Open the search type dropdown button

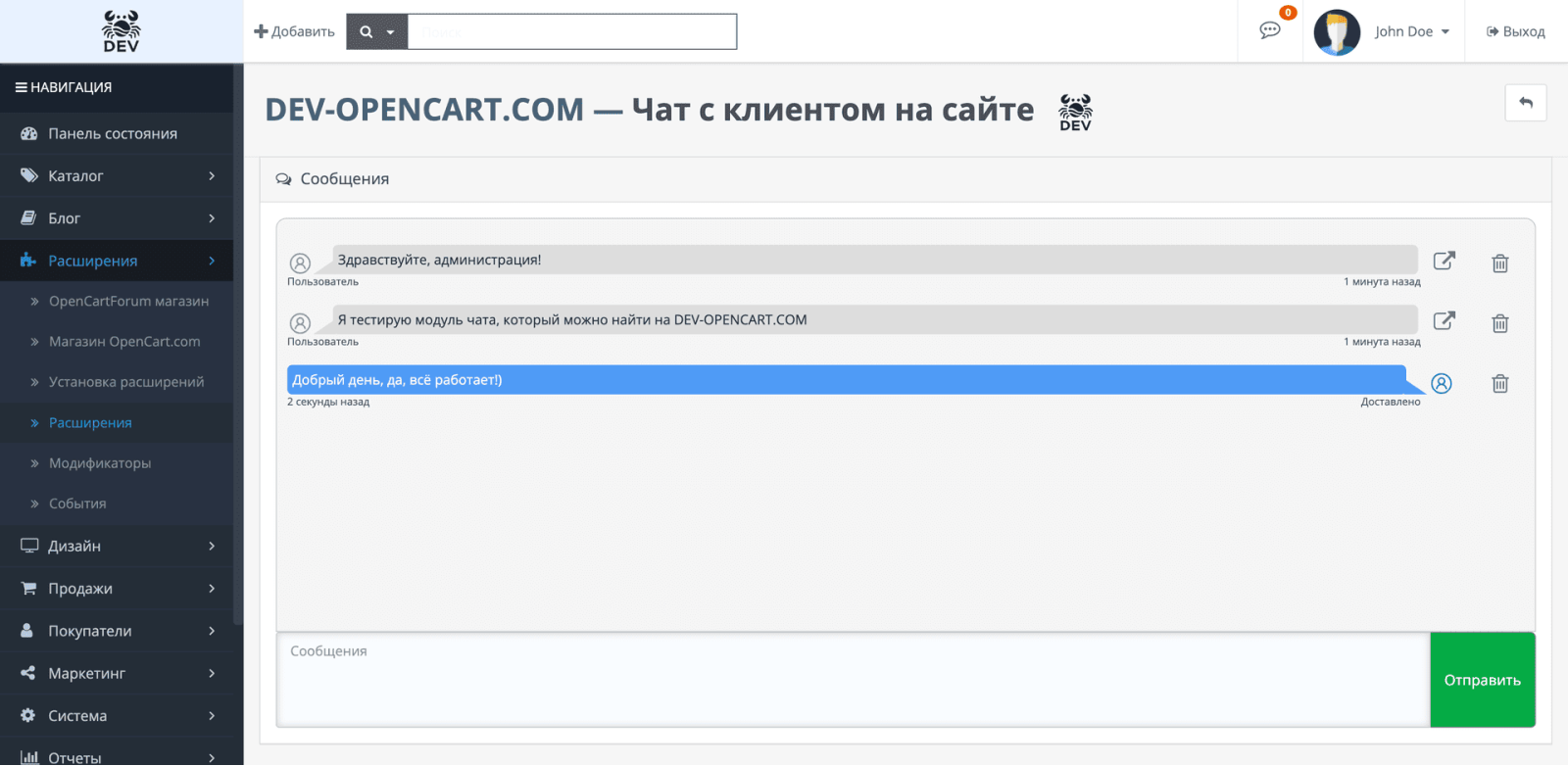(x=376, y=31)
